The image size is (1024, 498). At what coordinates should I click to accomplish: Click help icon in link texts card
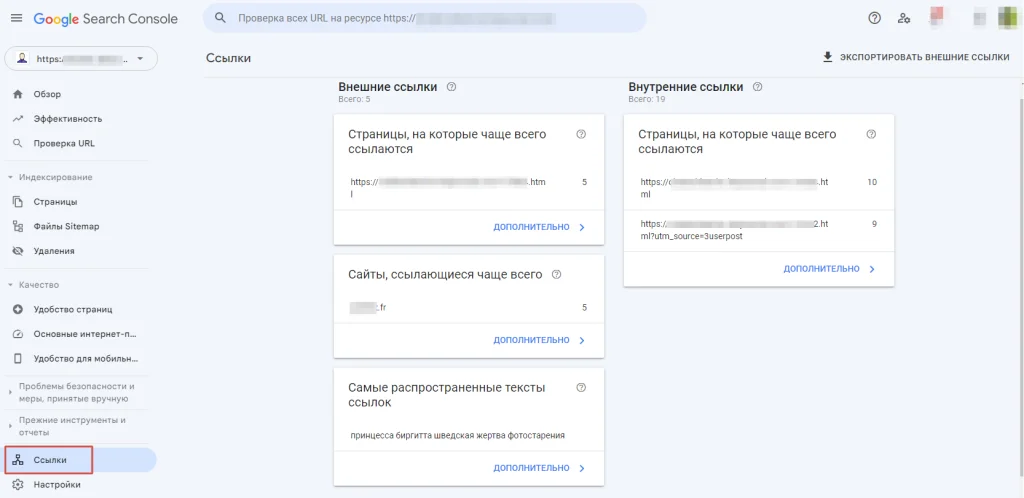pos(582,388)
